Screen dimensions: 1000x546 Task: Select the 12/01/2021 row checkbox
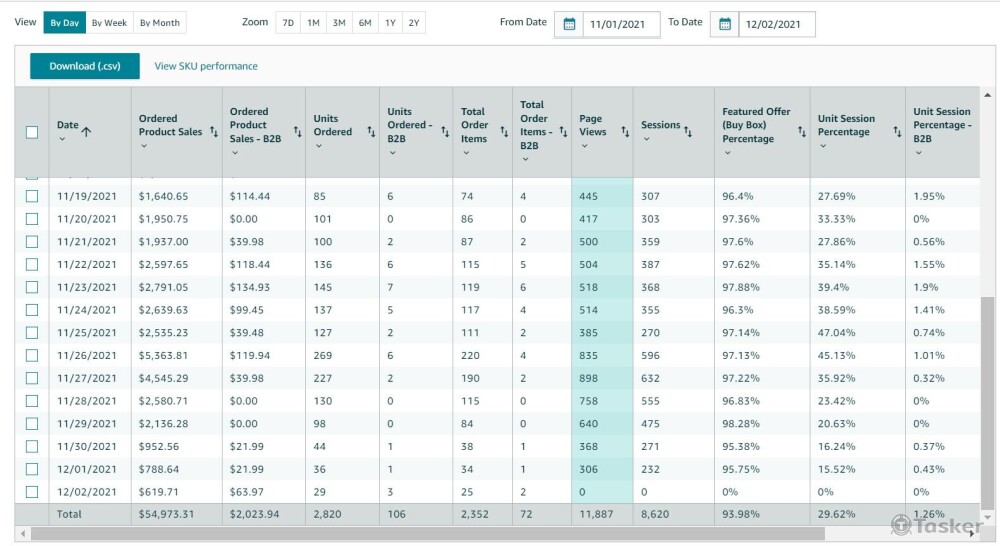32,469
